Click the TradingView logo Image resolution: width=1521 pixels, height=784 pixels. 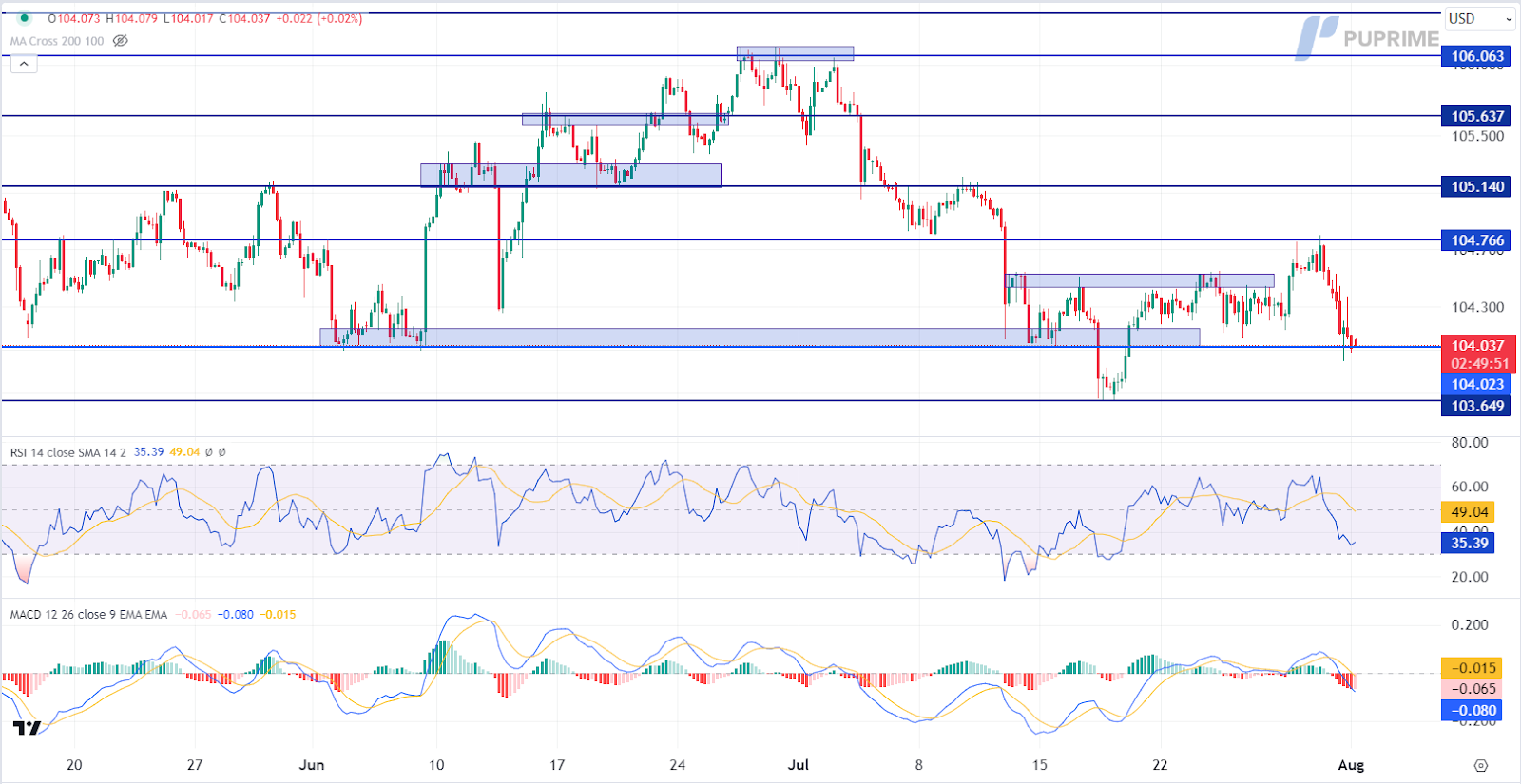click(x=26, y=728)
